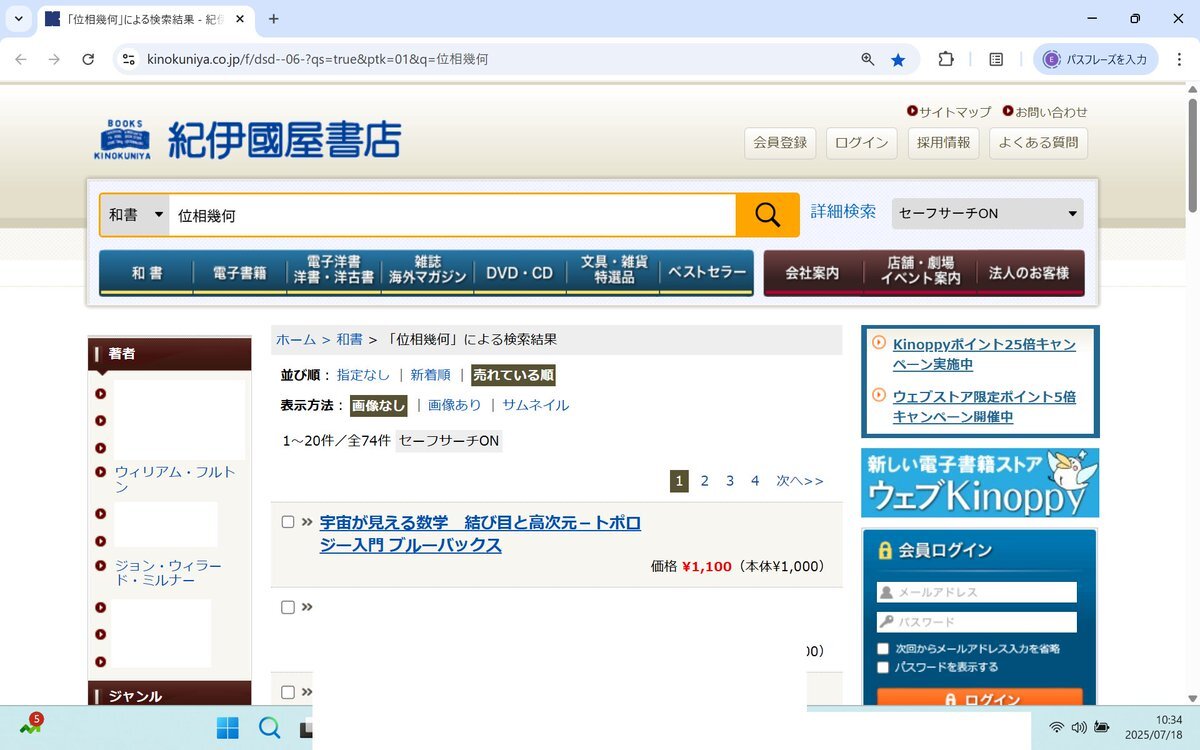Click the bullet icon beside ウィリアム・フルトン
Viewport: 1200px width, 750px height.
click(x=100, y=472)
